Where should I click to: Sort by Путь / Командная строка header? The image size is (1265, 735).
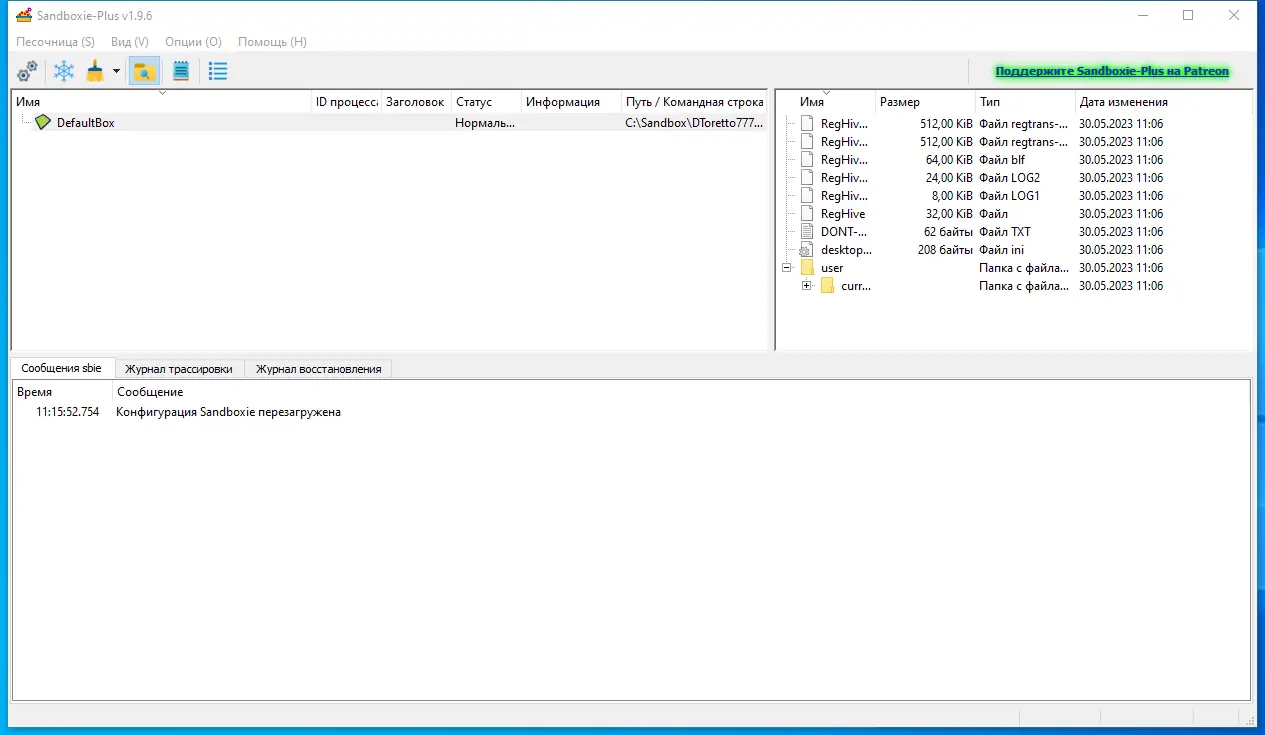tap(694, 102)
